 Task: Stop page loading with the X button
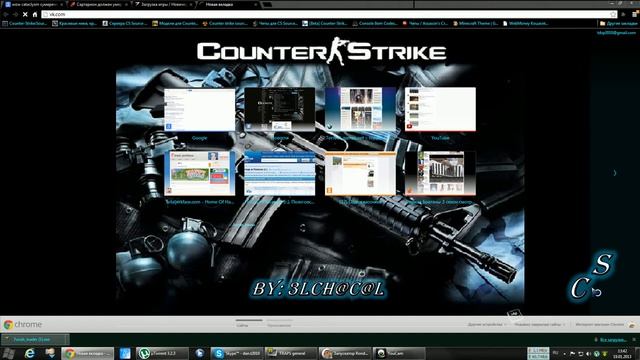tap(25, 14)
